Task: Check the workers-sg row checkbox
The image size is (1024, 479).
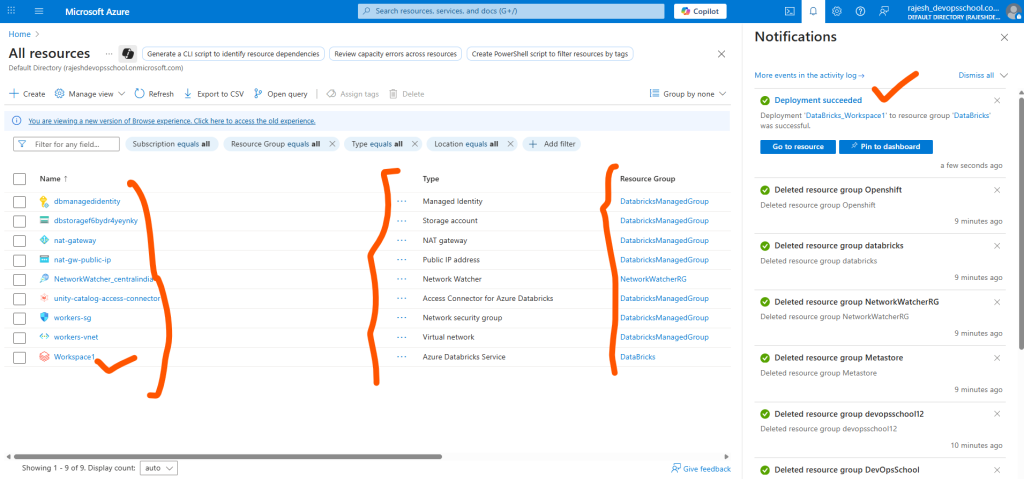Action: pyautogui.click(x=20, y=318)
